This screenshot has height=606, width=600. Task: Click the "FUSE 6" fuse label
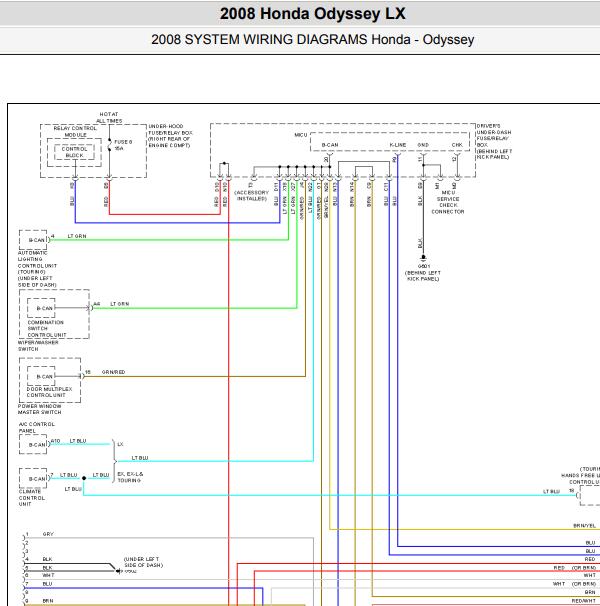pos(123,142)
